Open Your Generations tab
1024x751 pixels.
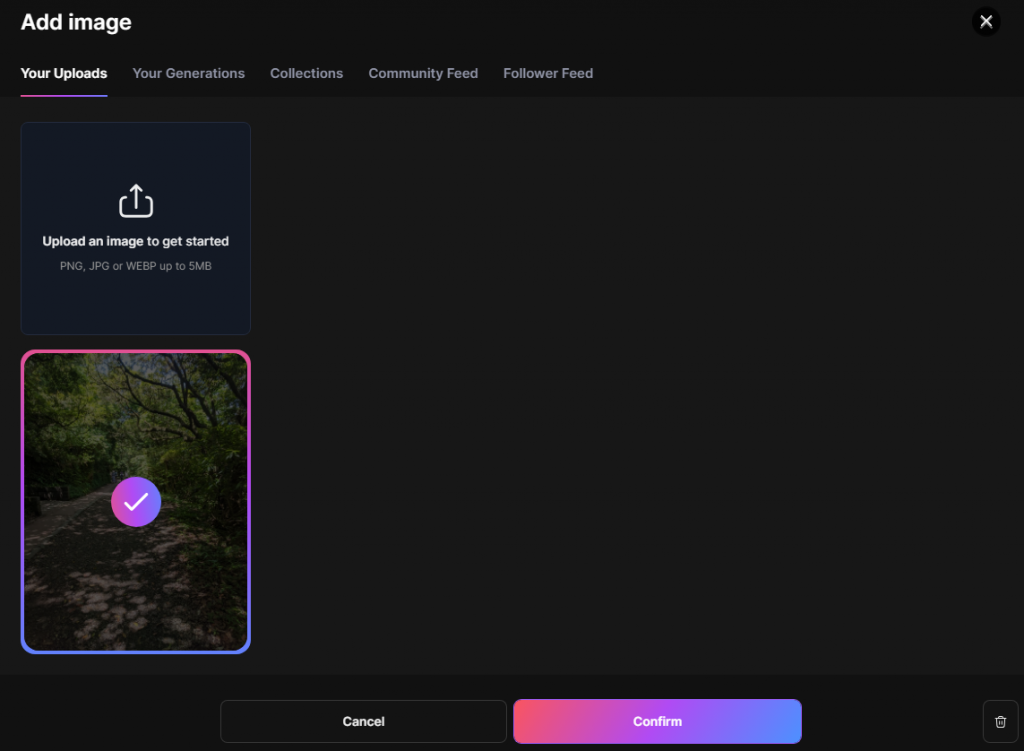click(189, 73)
